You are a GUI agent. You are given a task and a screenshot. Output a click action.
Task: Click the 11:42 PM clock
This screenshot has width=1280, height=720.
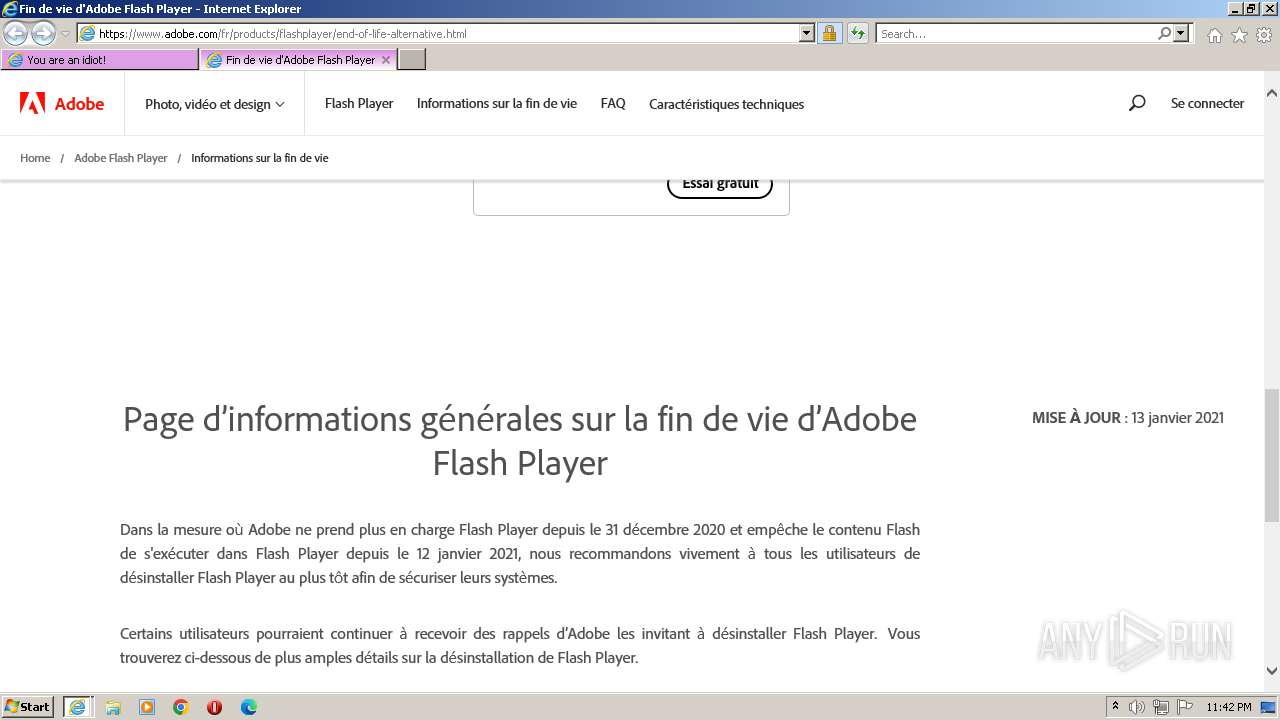(x=1229, y=707)
